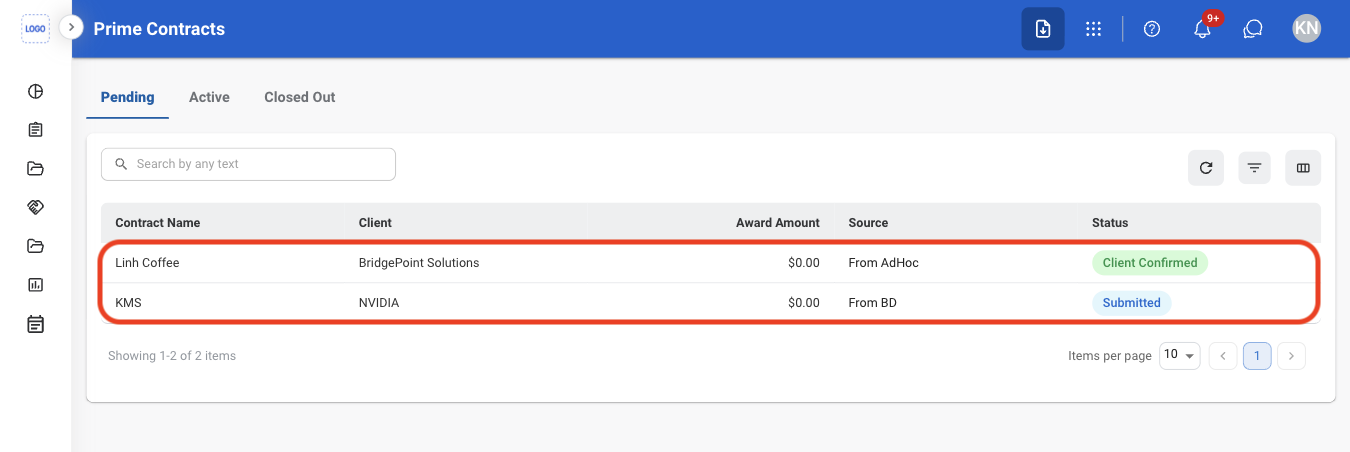The width and height of the screenshot is (1350, 452).
Task: Open the KN user avatar menu
Action: tap(1307, 28)
